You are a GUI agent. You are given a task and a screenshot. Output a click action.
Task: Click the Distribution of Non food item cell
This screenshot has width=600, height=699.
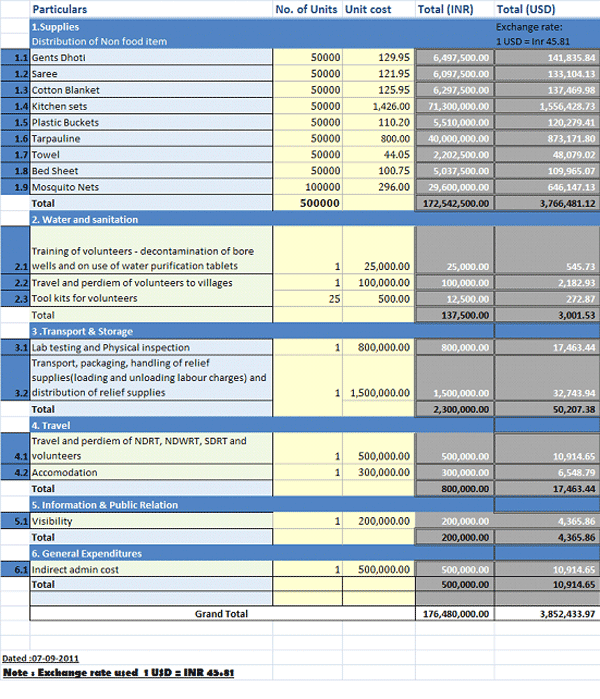[99, 41]
